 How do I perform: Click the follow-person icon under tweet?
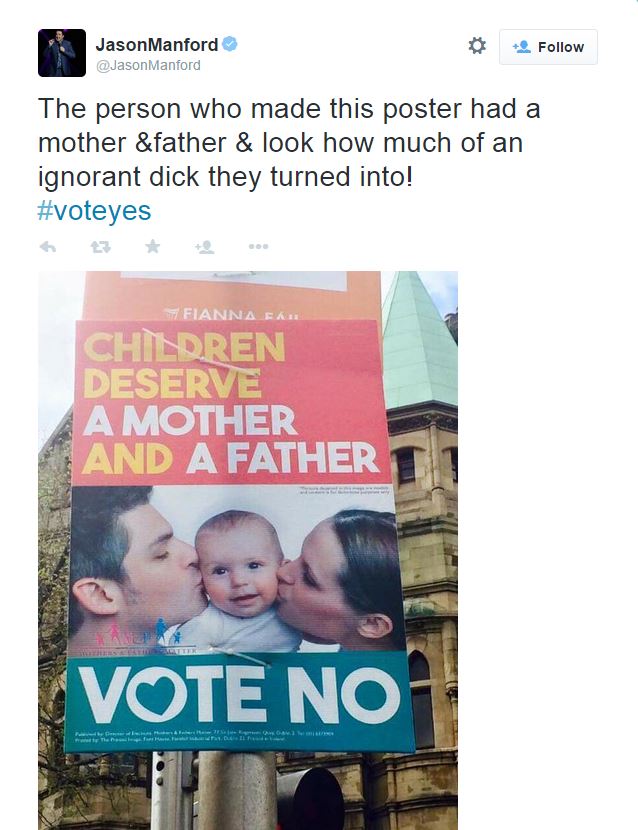point(205,247)
